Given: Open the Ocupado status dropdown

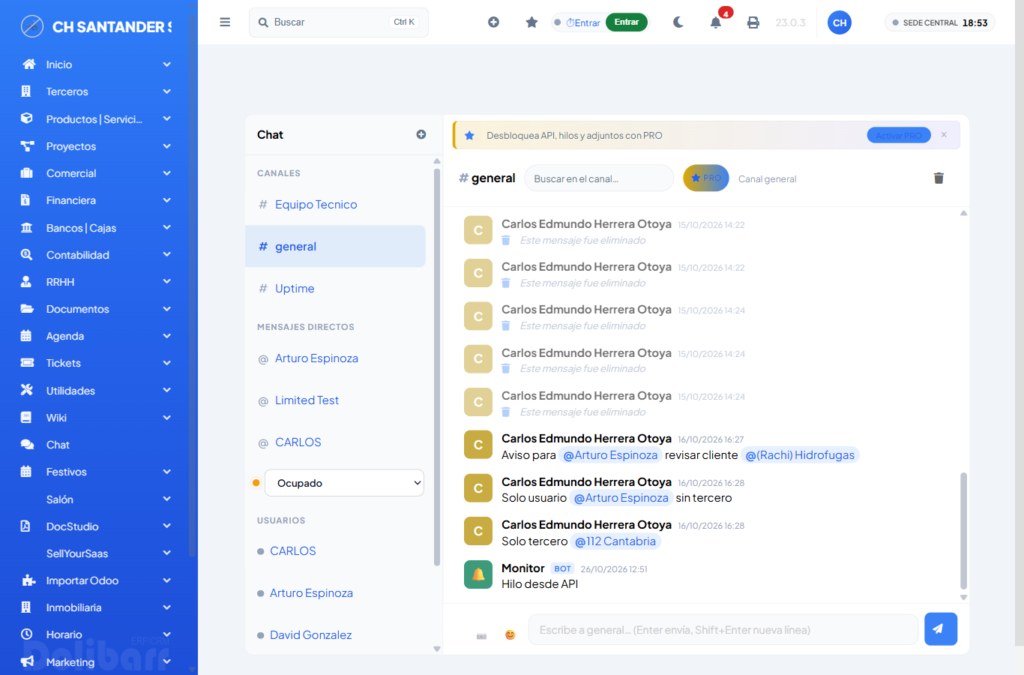Looking at the screenshot, I should [344, 483].
